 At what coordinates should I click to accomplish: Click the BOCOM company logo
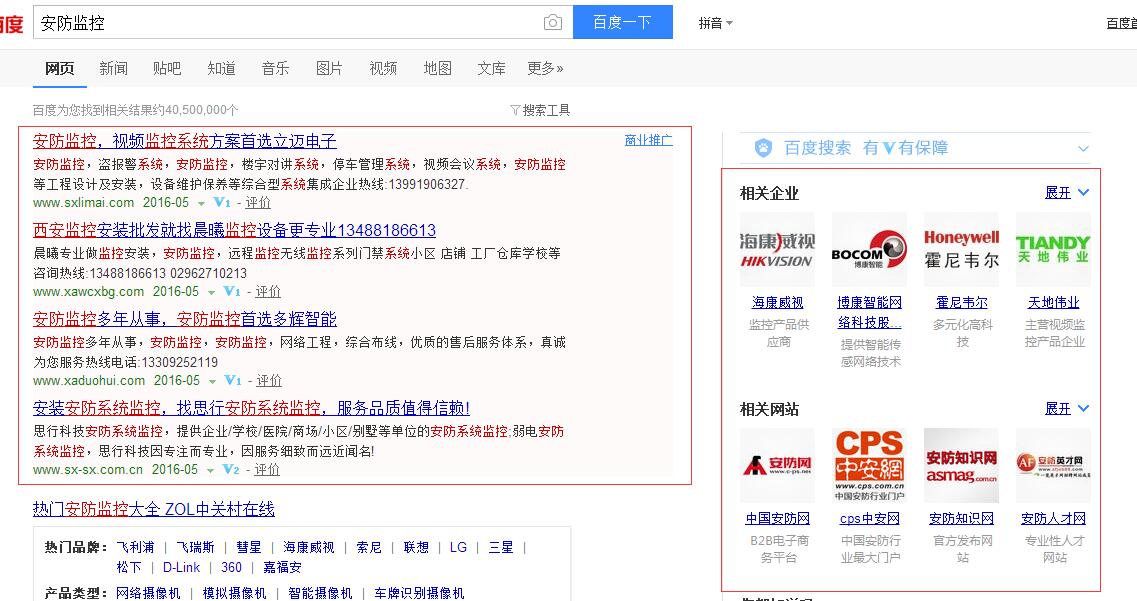coord(869,249)
